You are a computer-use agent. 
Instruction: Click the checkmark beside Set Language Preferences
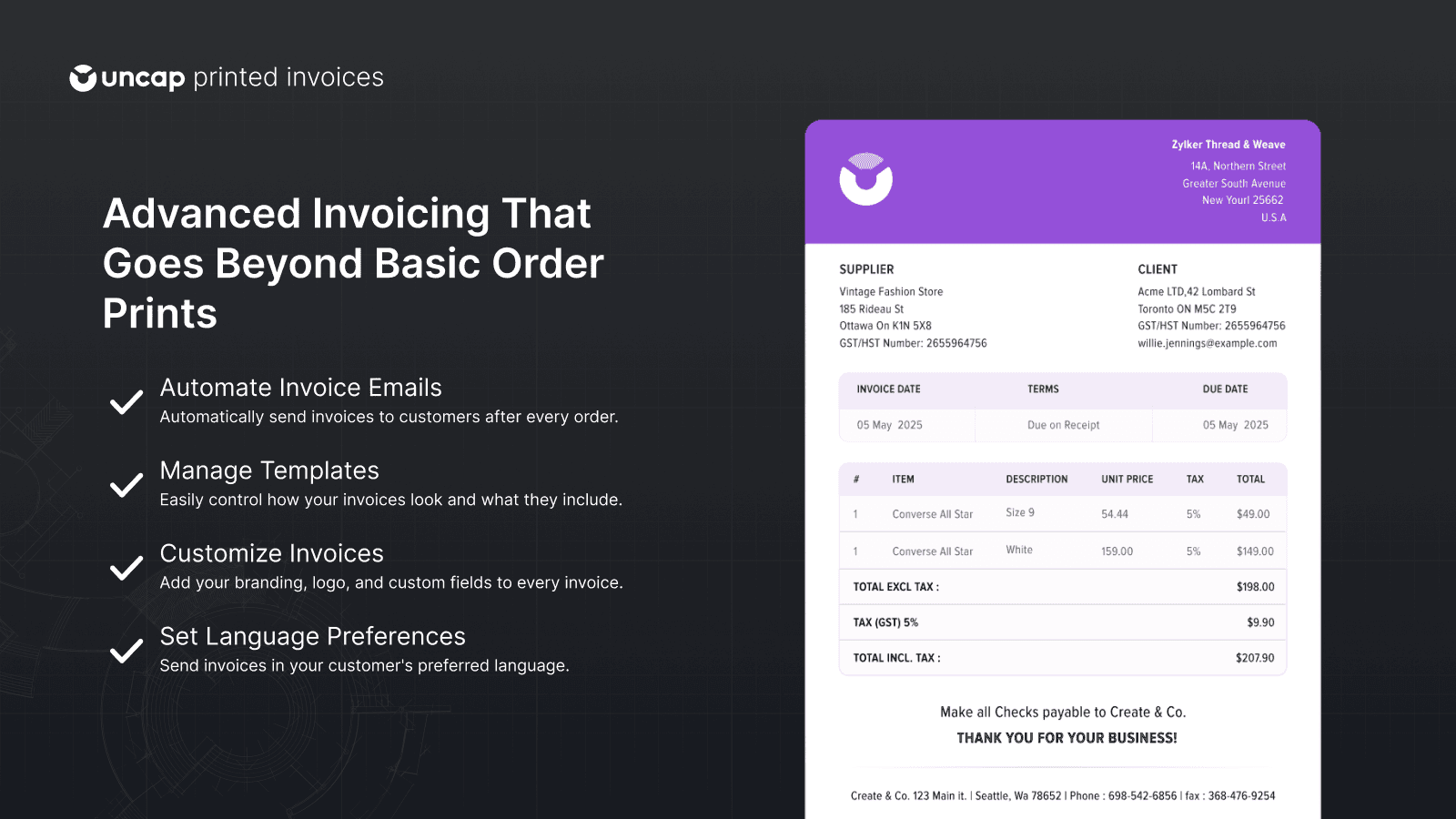126,651
